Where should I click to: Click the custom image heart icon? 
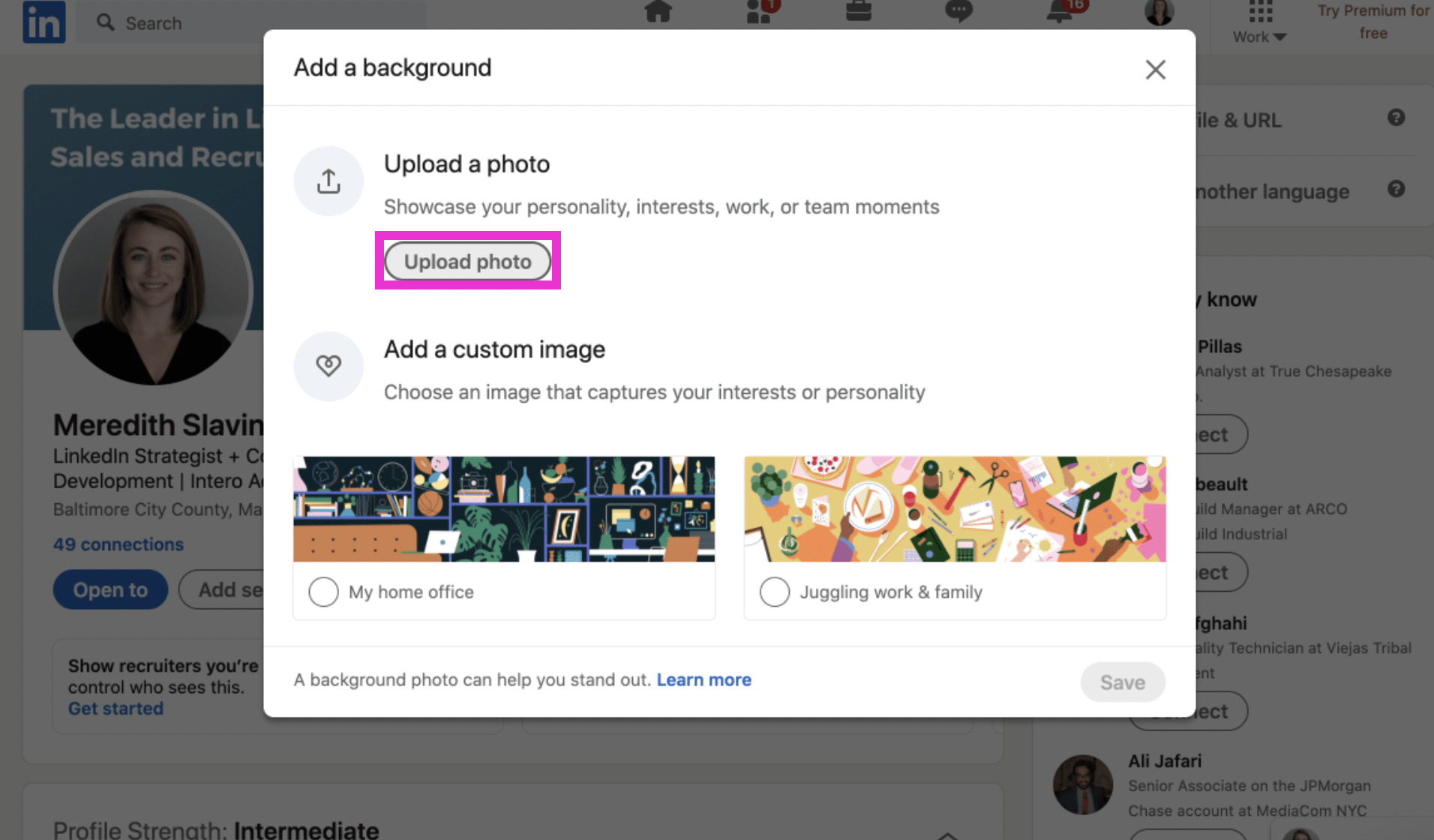(328, 366)
